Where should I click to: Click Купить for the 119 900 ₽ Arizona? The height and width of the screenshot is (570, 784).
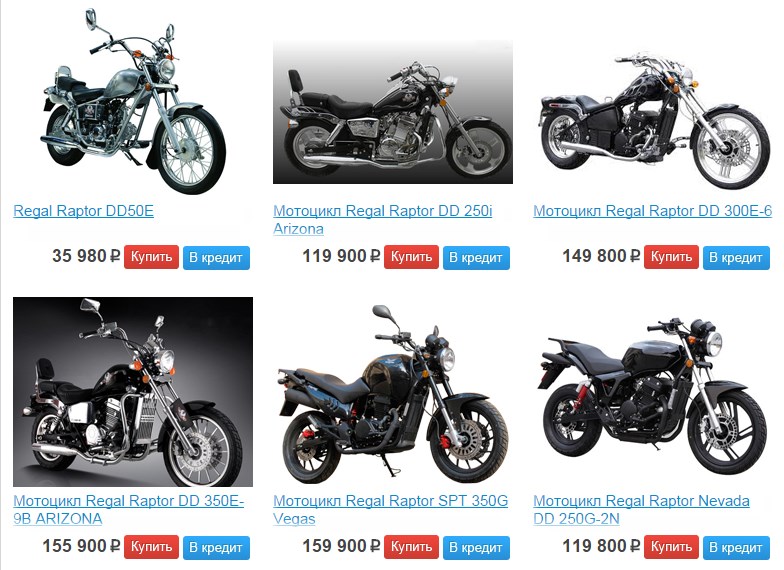(412, 257)
